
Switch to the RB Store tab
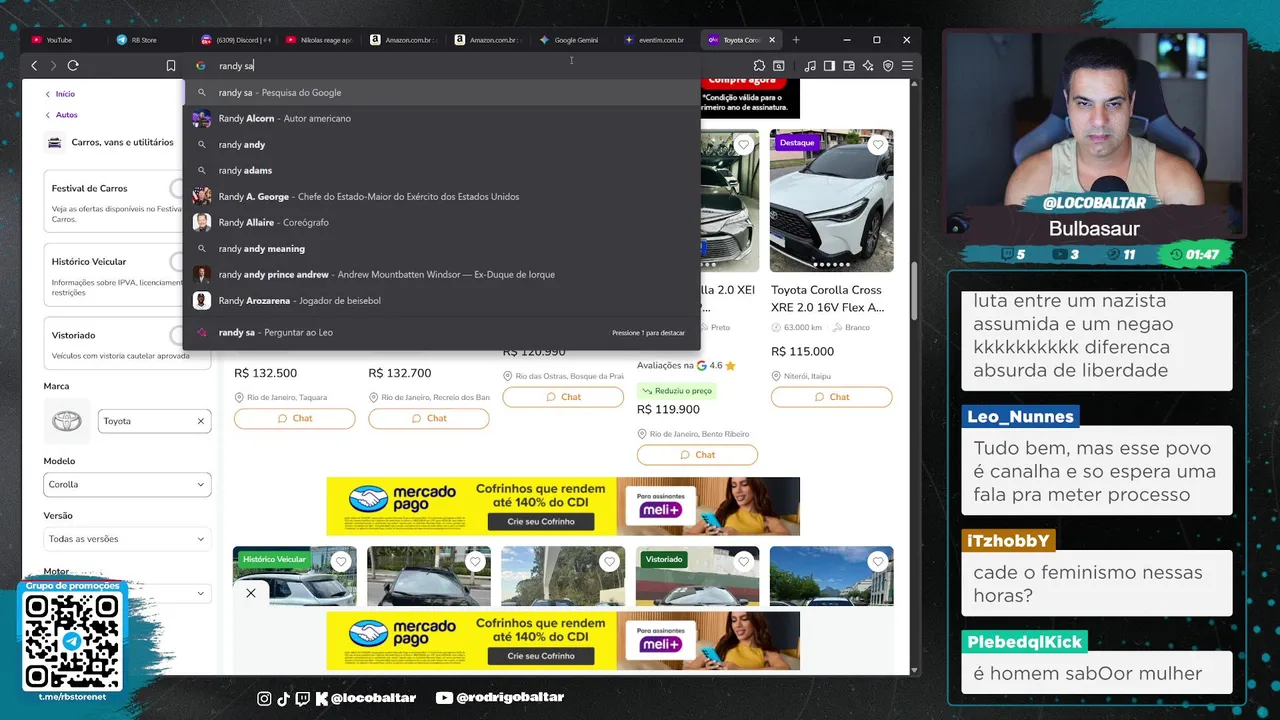coord(147,40)
